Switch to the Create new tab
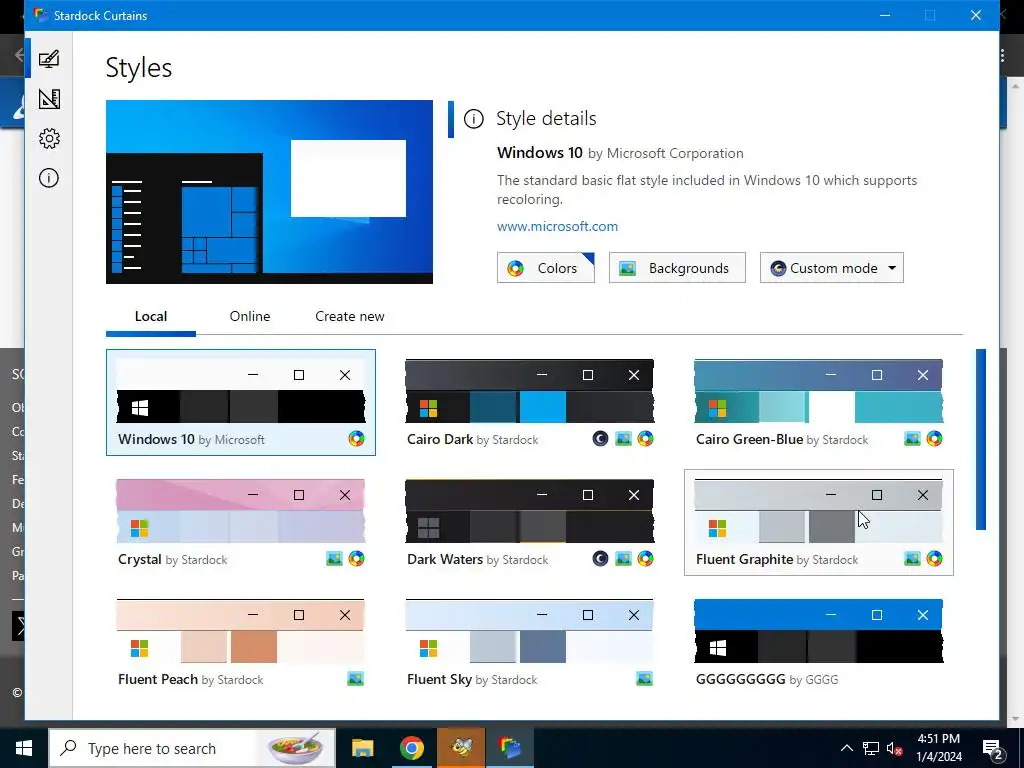 click(x=350, y=317)
